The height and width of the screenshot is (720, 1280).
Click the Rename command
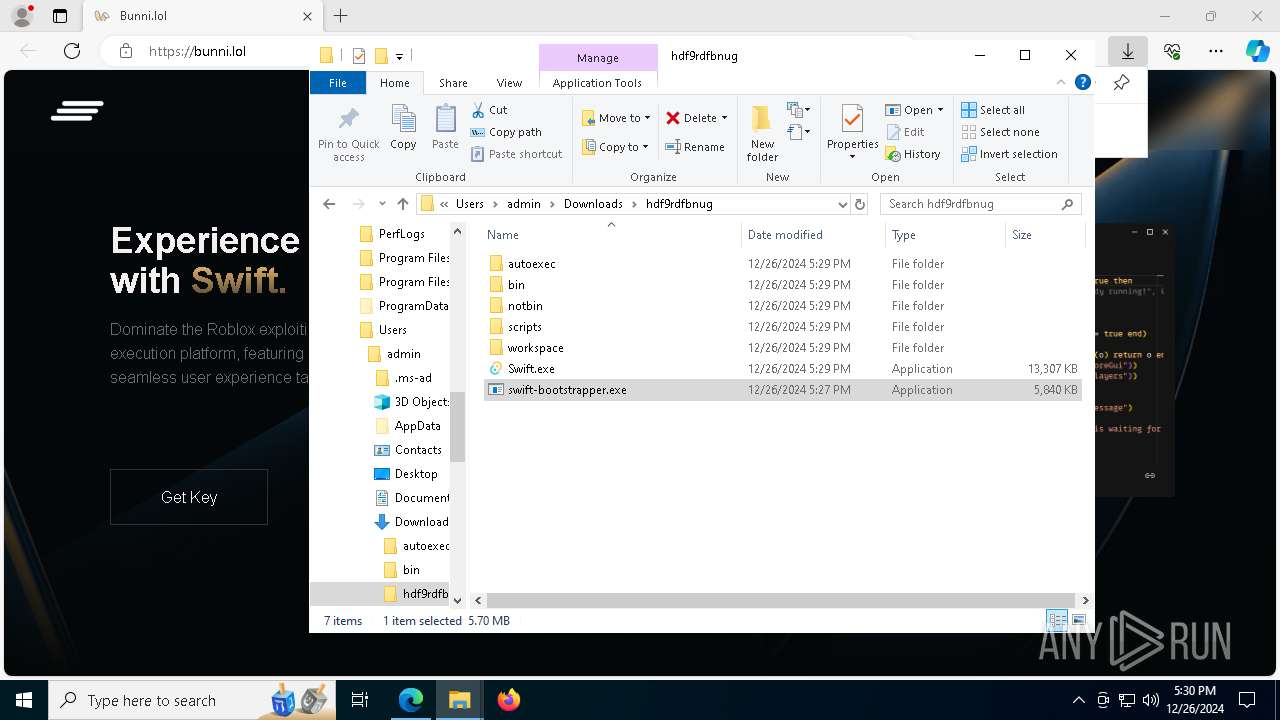point(696,147)
